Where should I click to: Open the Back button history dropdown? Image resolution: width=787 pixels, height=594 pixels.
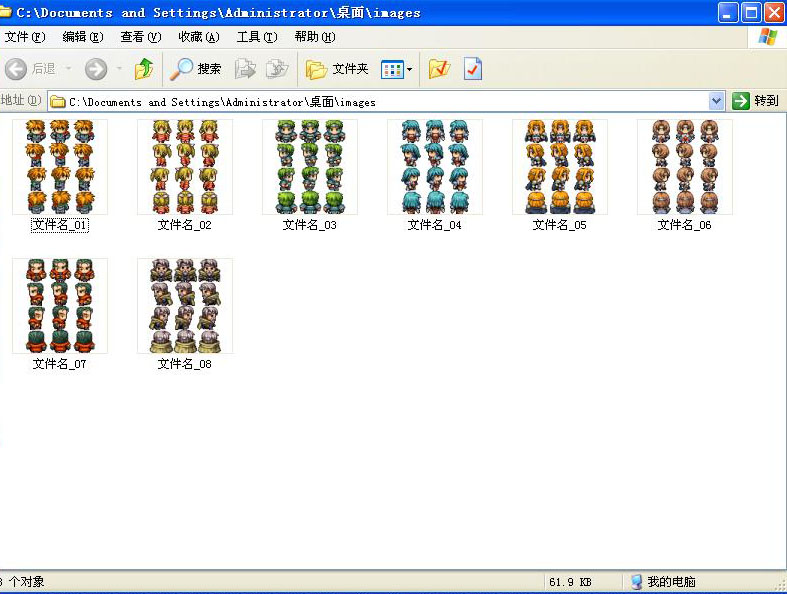pos(69,69)
